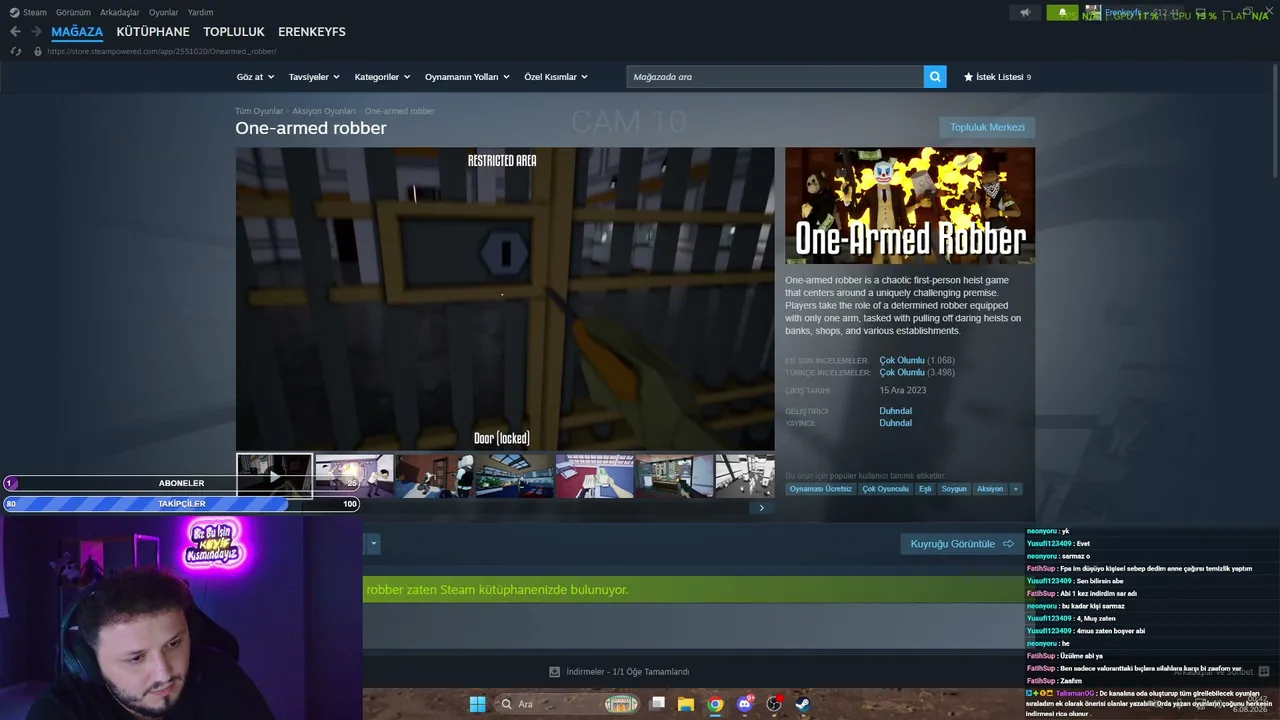Open the Topluluk Merkezi button
The height and width of the screenshot is (720, 1280).
[987, 127]
